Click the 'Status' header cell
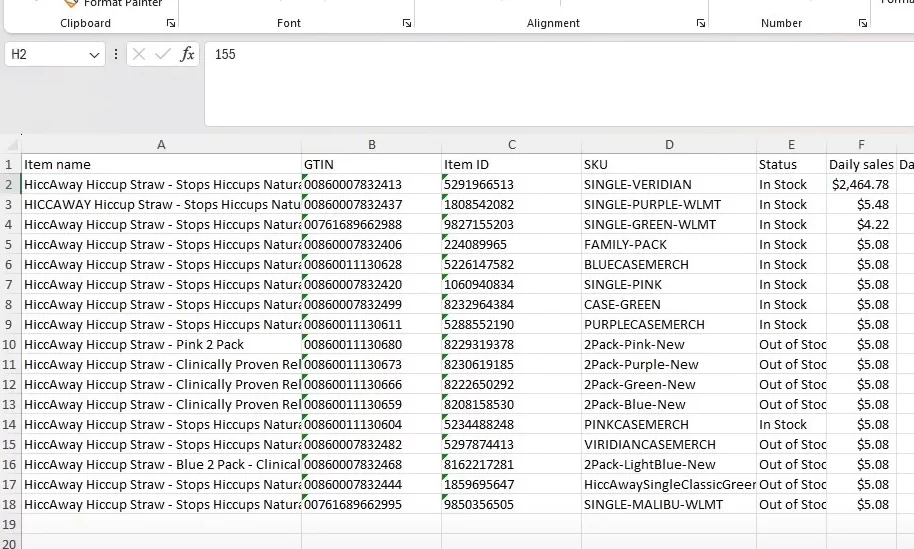 point(791,164)
